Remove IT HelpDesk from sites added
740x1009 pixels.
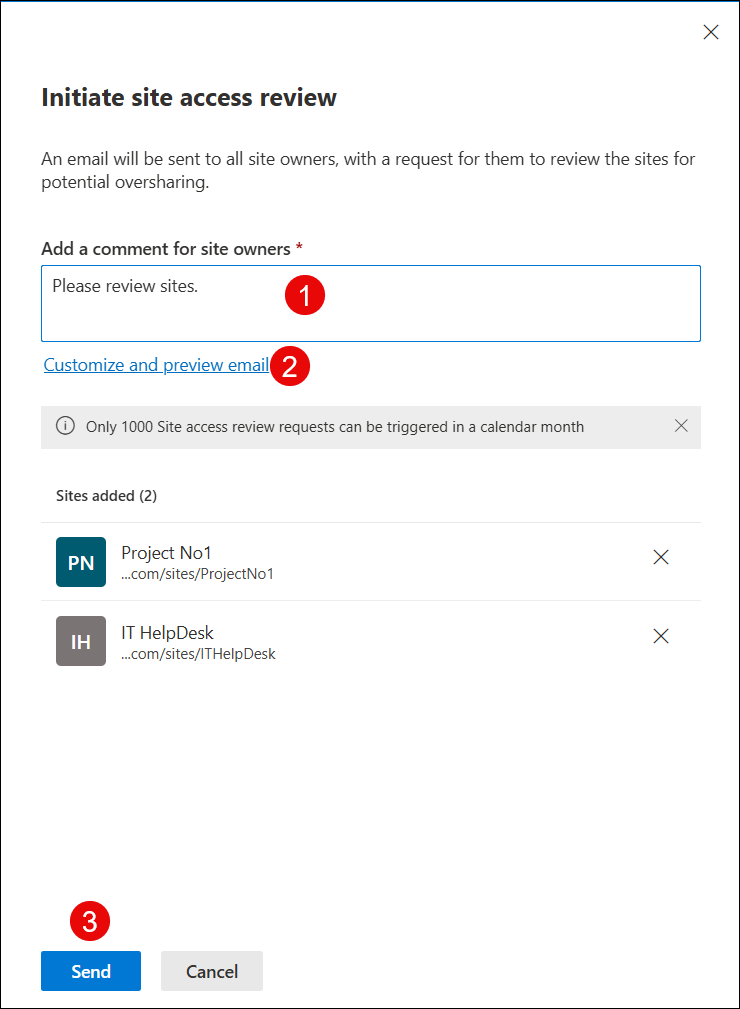(661, 636)
